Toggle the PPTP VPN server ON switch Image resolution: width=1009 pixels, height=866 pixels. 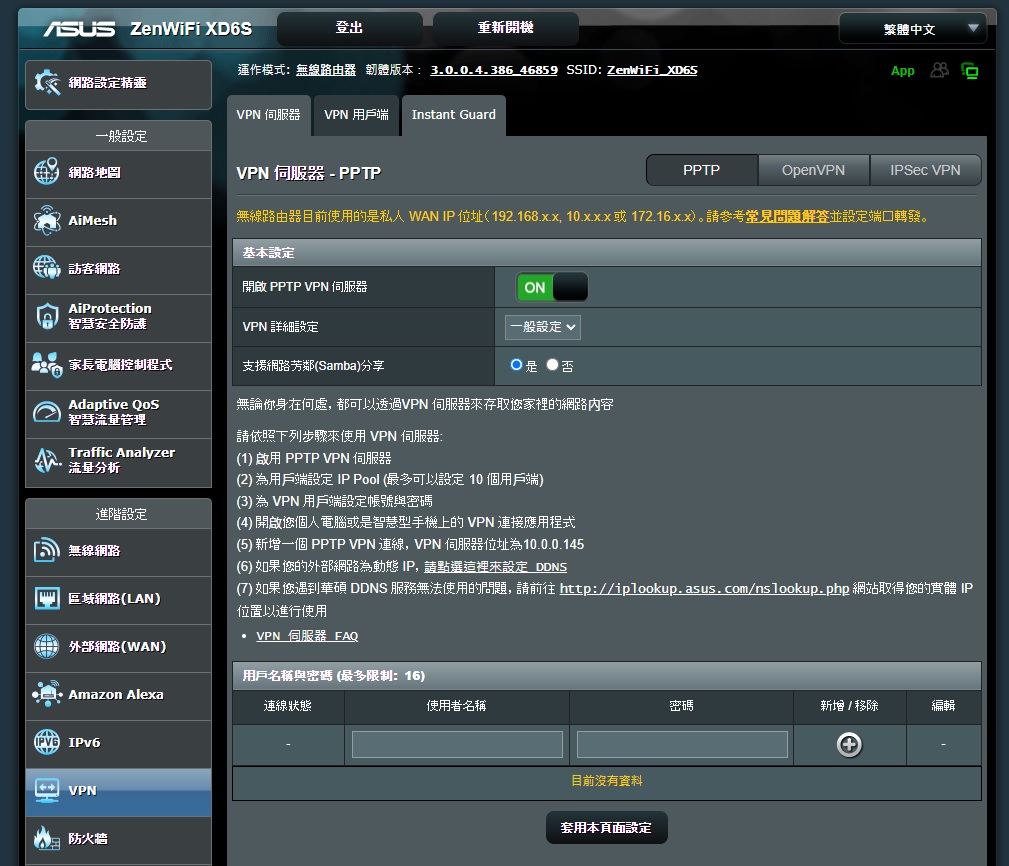pyautogui.click(x=552, y=287)
